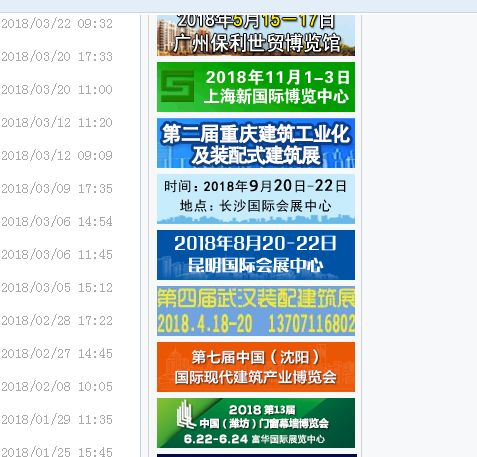Select timestamp 2018/03/06 14:54
This screenshot has height=457, width=477.
[x=57, y=222]
